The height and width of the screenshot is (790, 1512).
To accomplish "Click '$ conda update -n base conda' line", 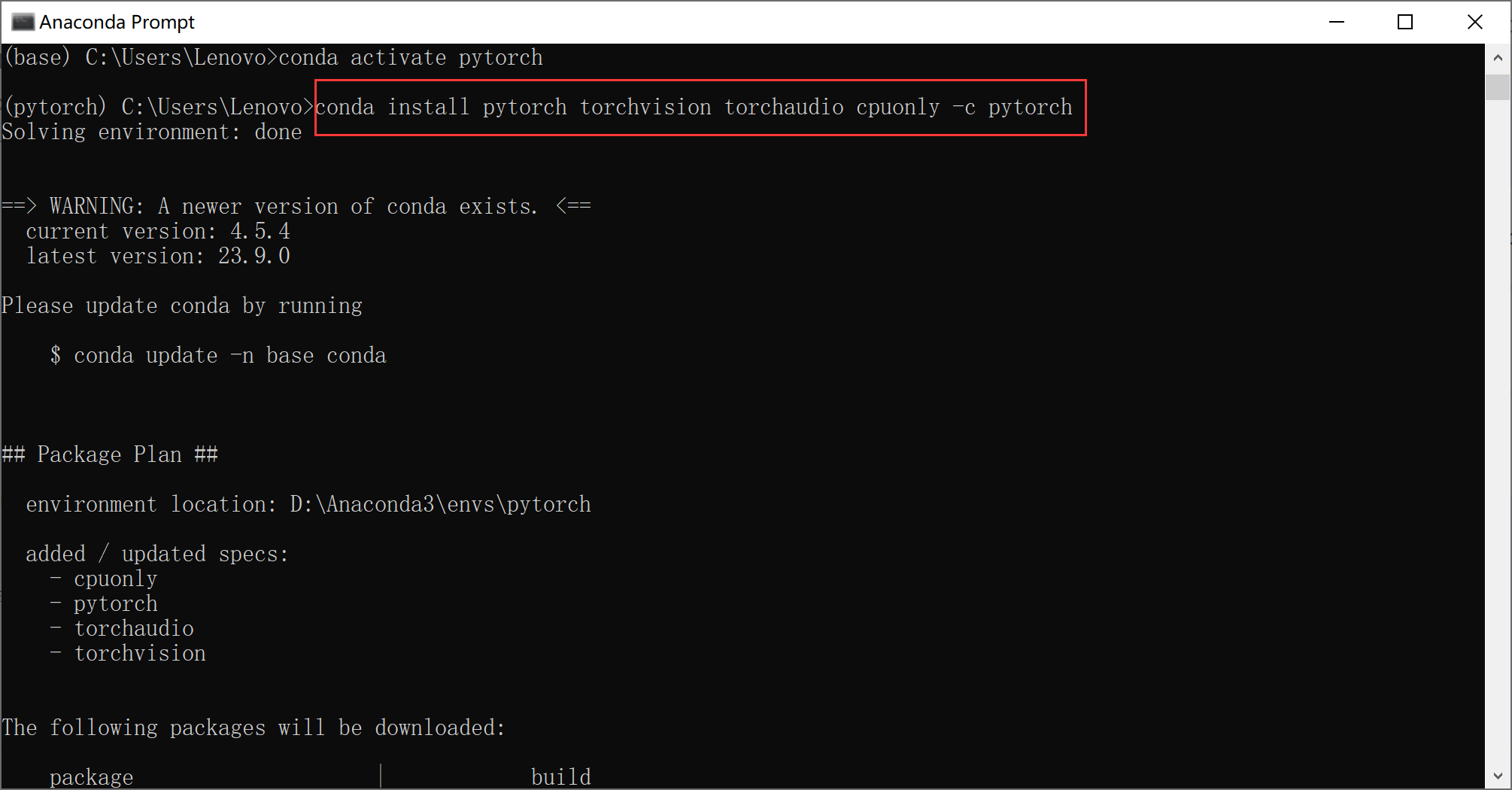I will pos(218,355).
